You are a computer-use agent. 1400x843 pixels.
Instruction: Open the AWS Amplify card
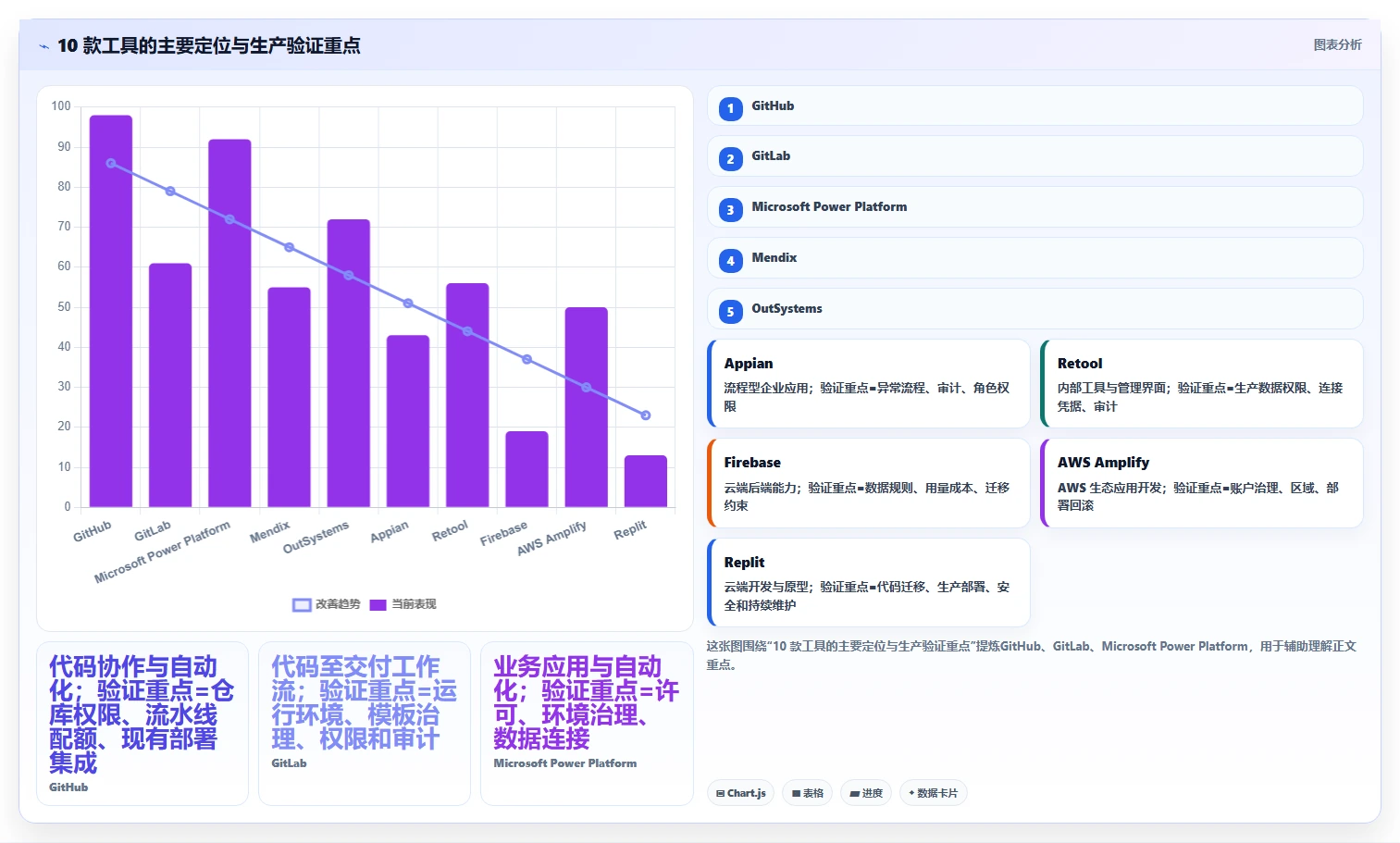(1201, 483)
